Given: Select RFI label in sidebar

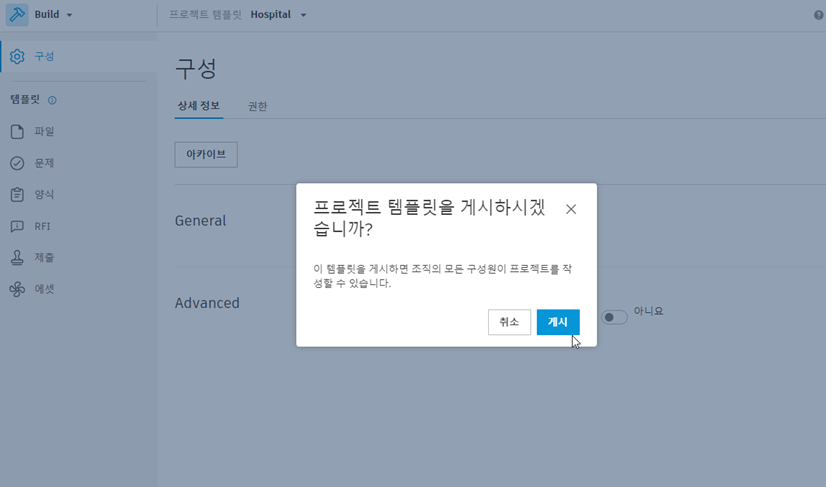Looking at the screenshot, I should [42, 227].
